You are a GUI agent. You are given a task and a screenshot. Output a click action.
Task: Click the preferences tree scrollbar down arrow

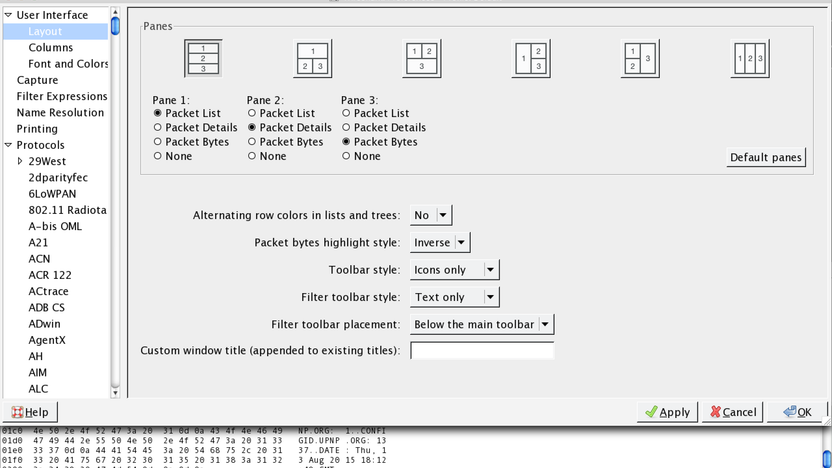(115, 393)
